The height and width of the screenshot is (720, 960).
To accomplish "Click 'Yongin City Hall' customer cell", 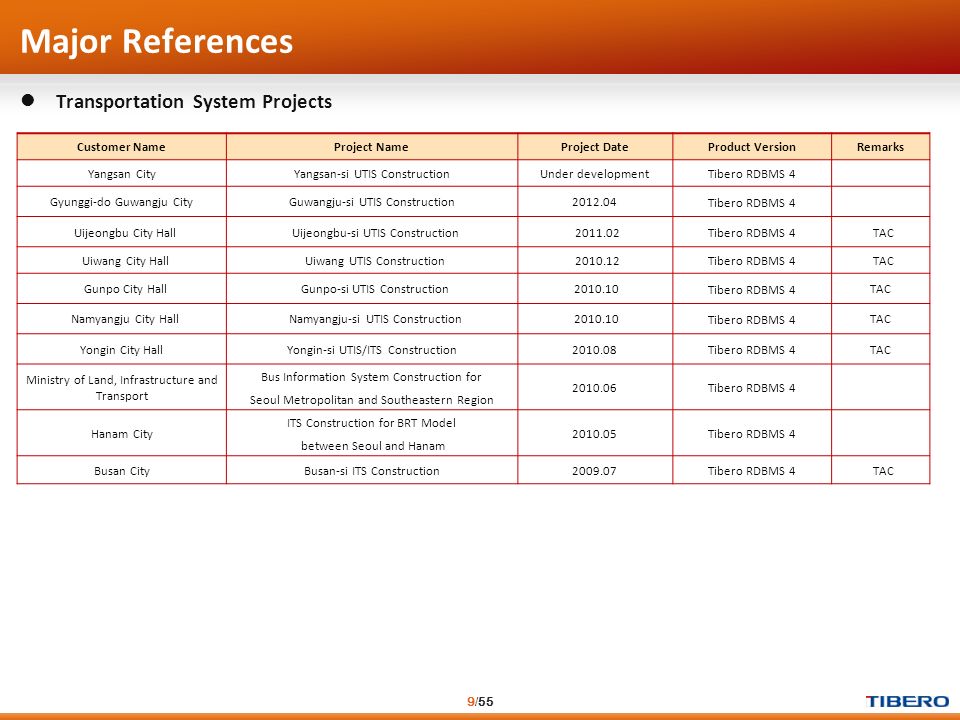I will [x=121, y=350].
